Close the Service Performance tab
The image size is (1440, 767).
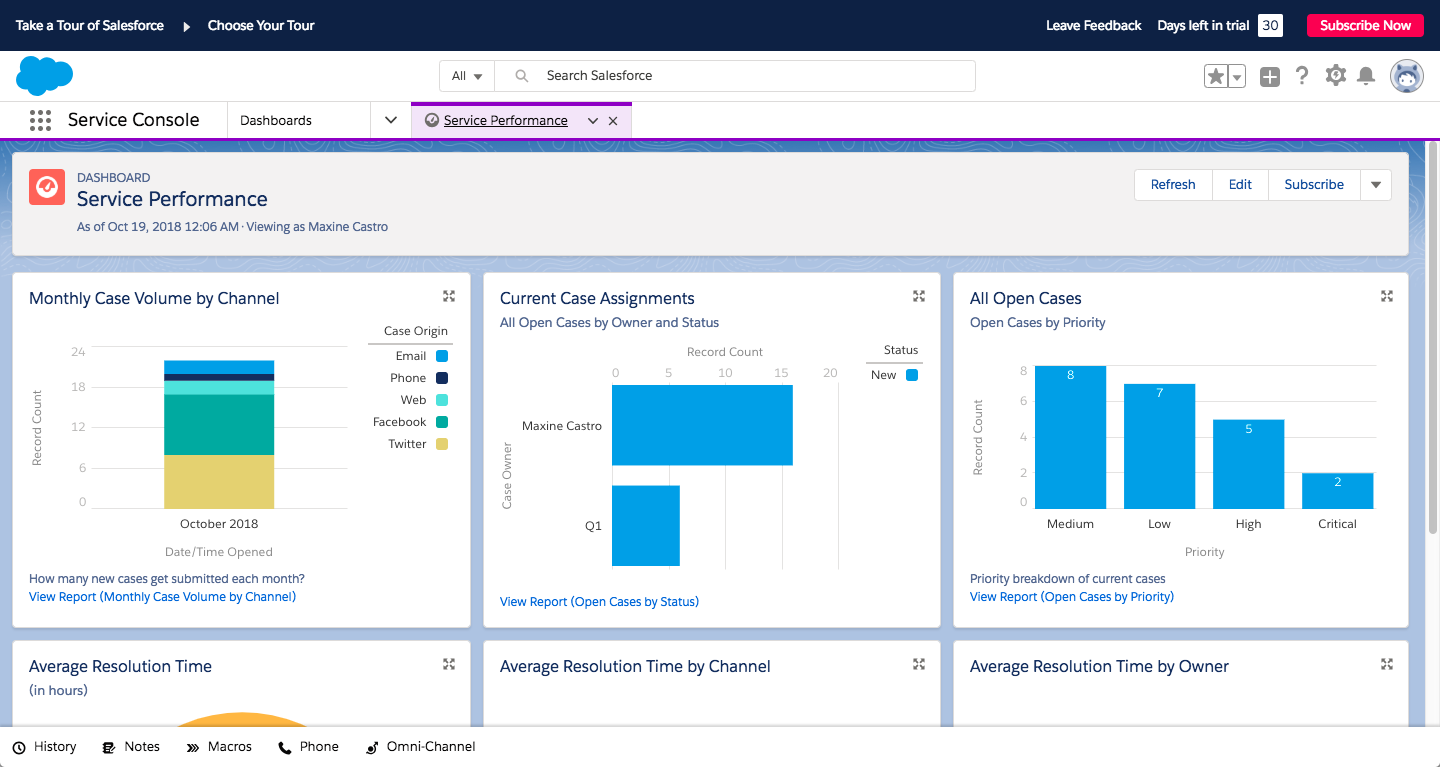(x=613, y=121)
